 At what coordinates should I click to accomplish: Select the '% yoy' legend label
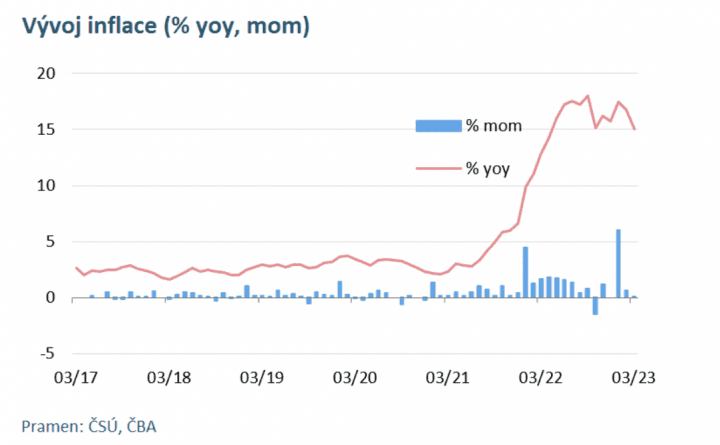(x=488, y=169)
